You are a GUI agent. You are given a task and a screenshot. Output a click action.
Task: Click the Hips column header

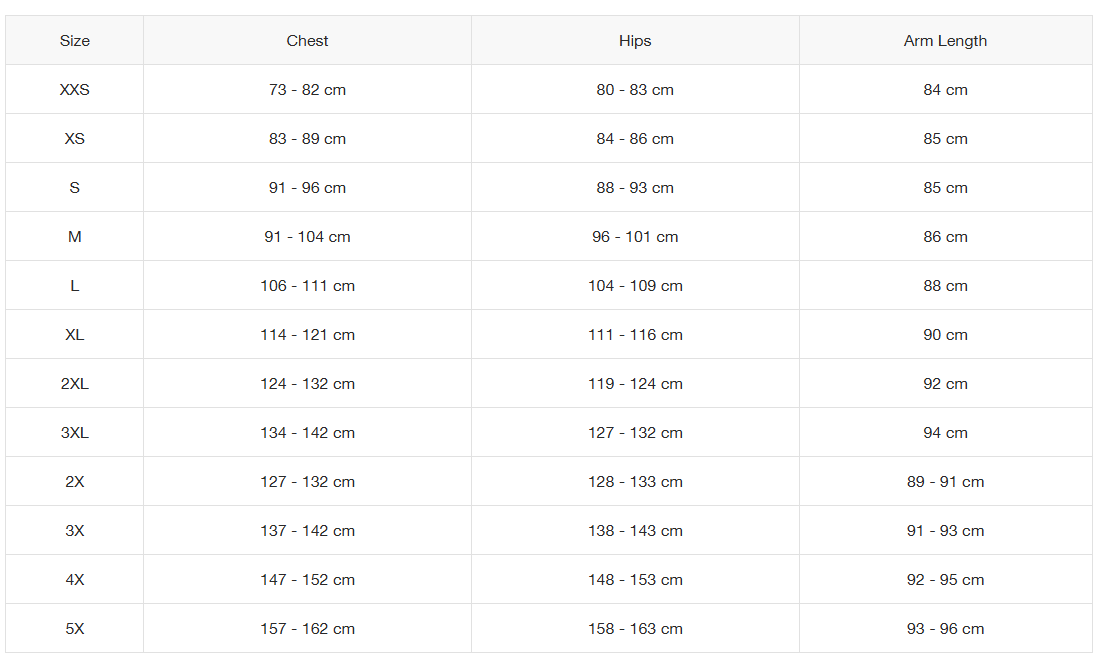635,41
